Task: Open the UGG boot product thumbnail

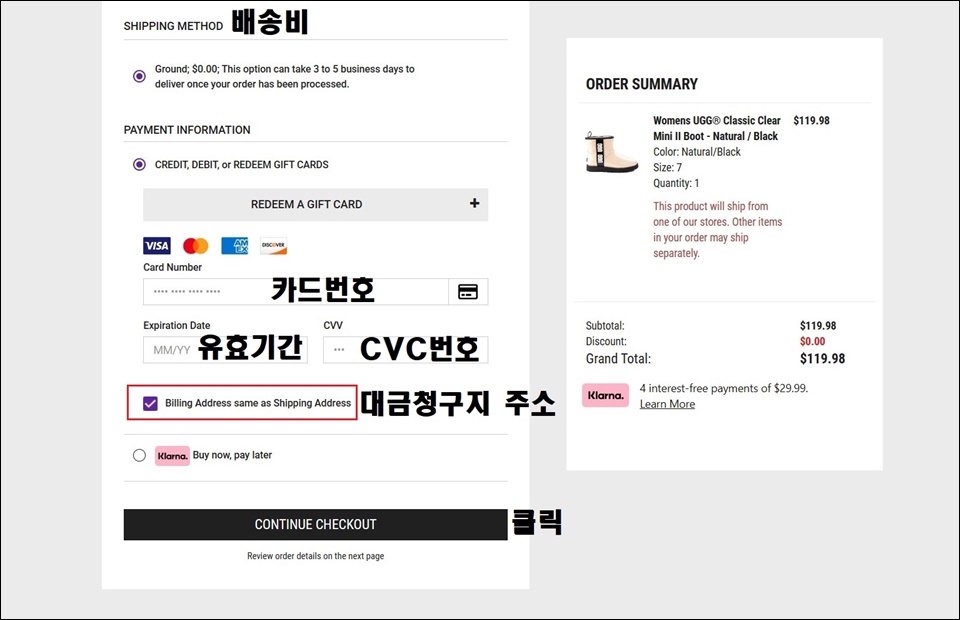Action: click(x=610, y=152)
